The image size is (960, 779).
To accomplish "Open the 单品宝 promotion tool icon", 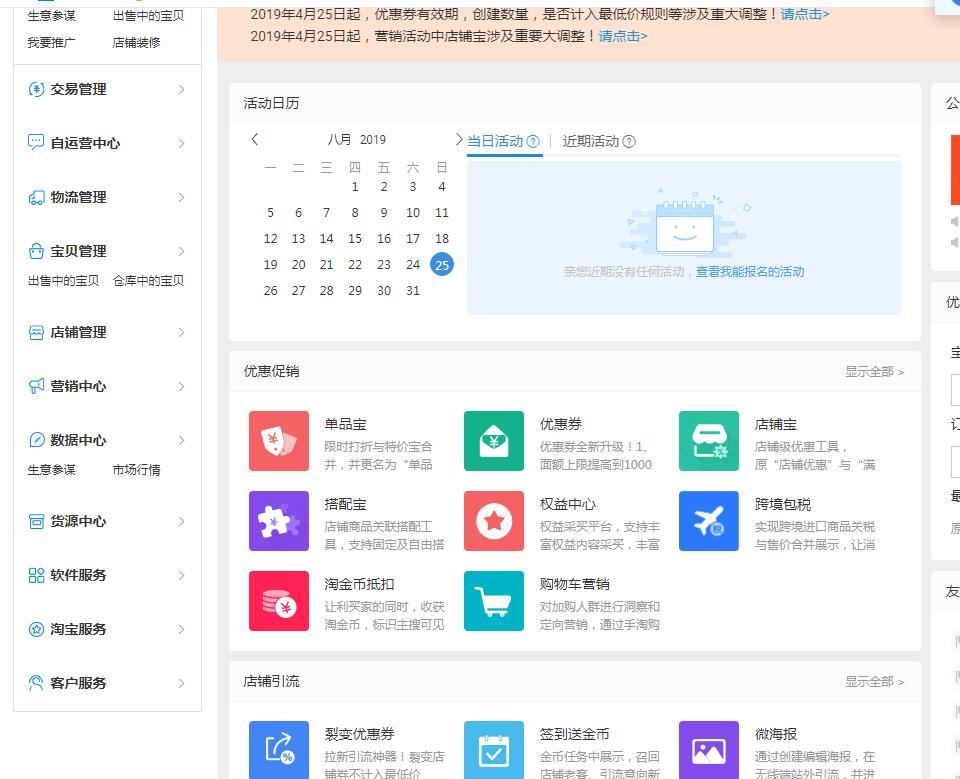I will point(279,441).
